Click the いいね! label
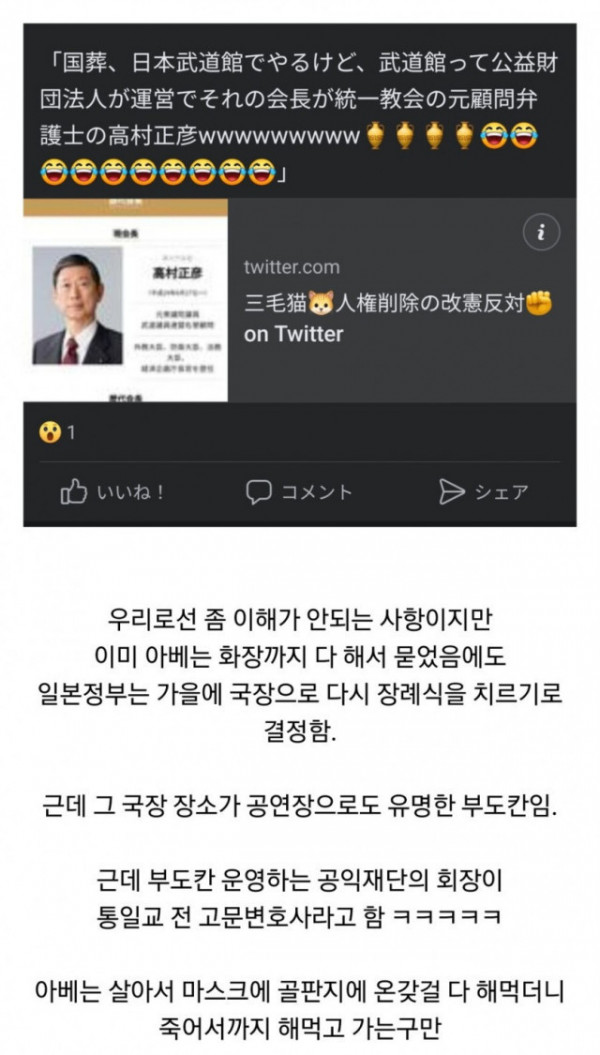 tap(130, 493)
